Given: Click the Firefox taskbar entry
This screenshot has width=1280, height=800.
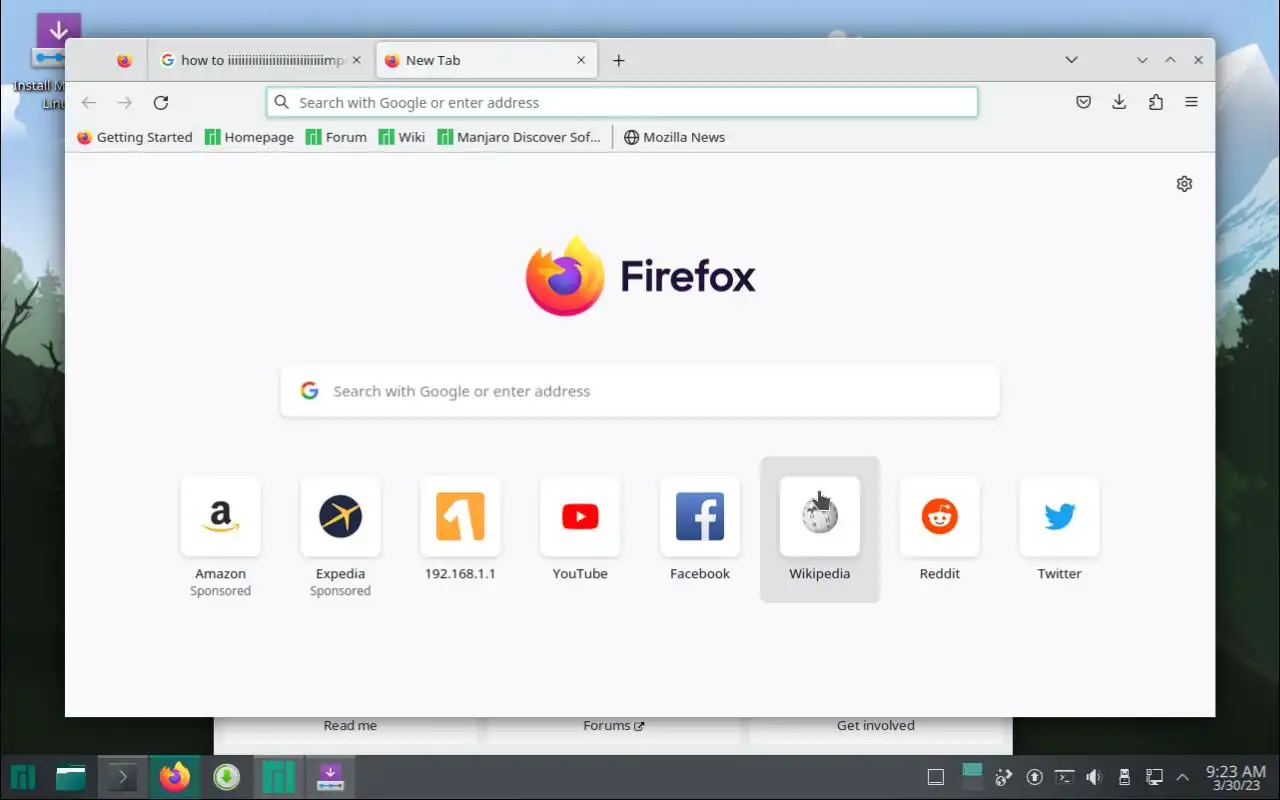Looking at the screenshot, I should (175, 776).
